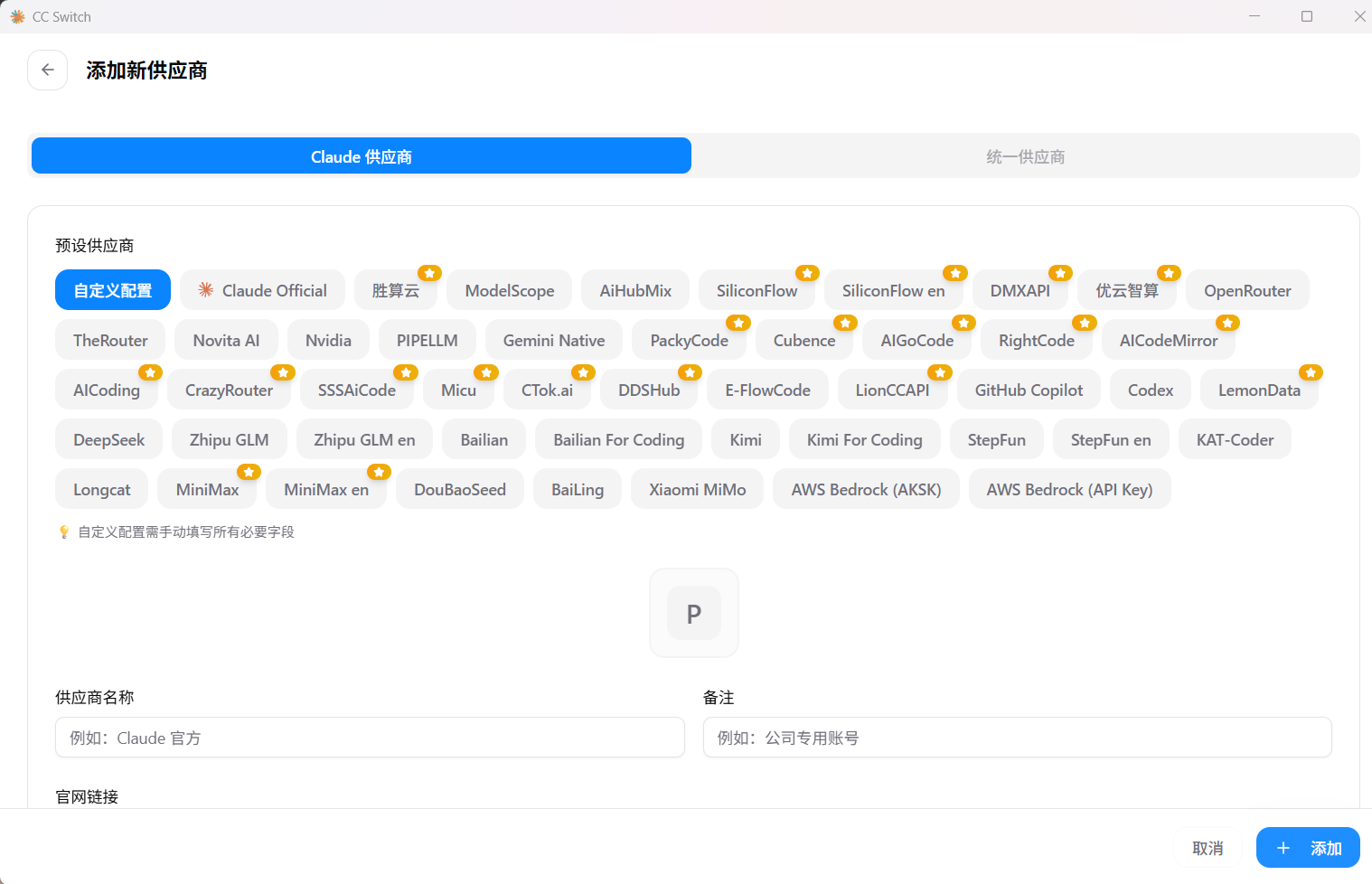Select Bailian preset
This screenshot has width=1372, height=884.
pyautogui.click(x=484, y=439)
